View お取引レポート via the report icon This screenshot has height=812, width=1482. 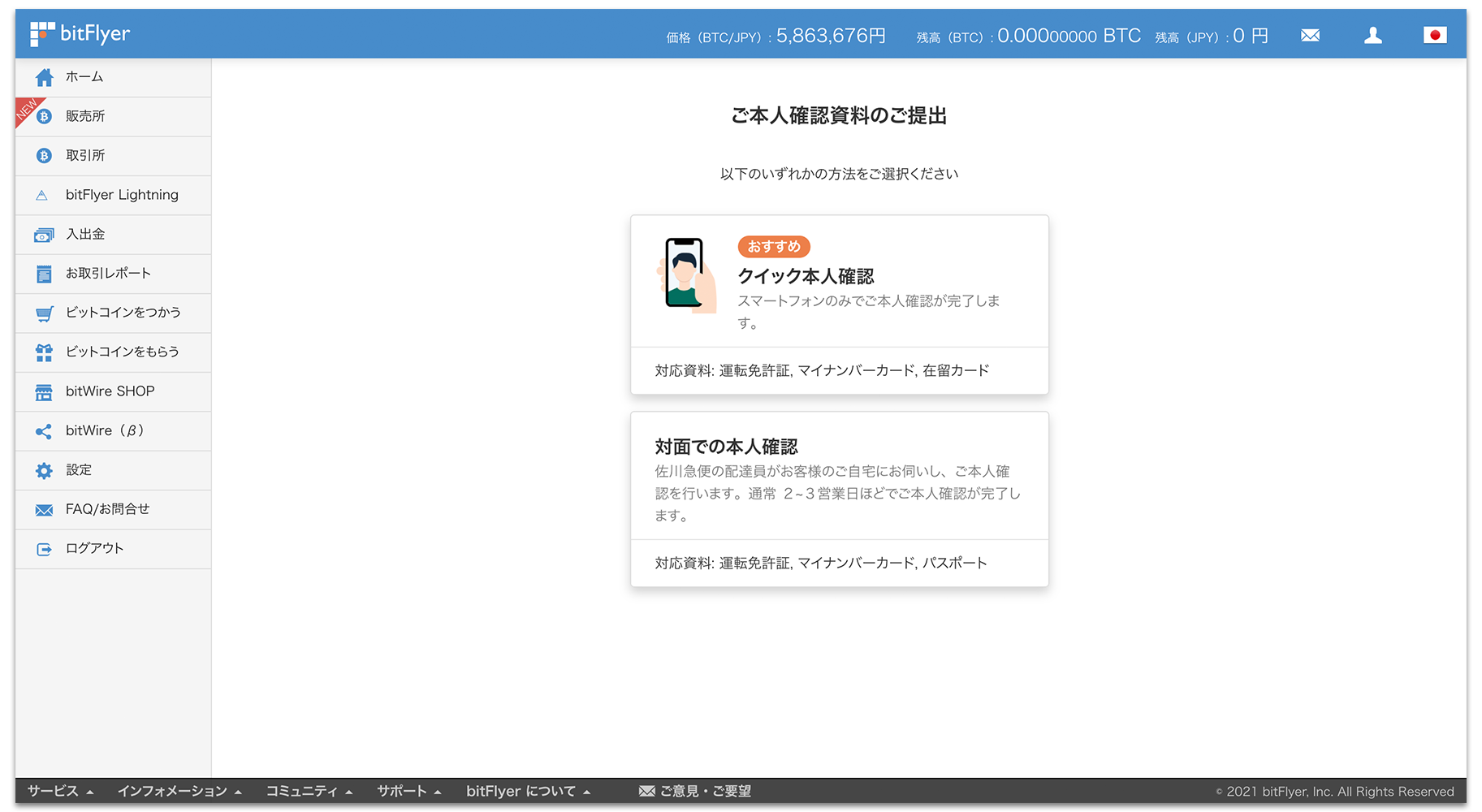pyautogui.click(x=44, y=274)
